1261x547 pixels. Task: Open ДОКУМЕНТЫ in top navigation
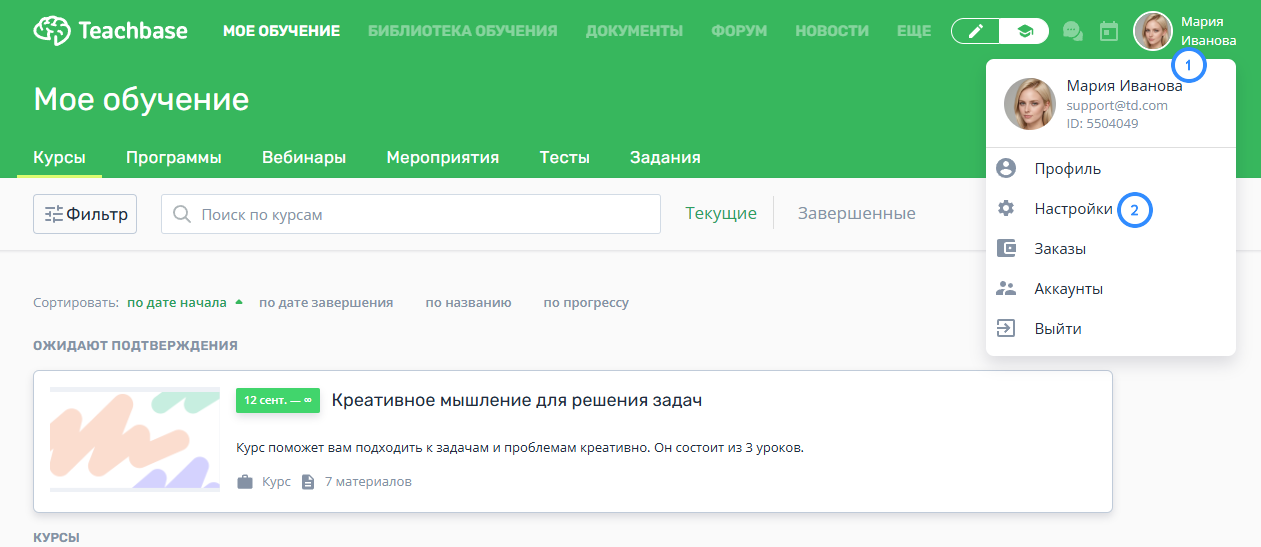tap(634, 31)
